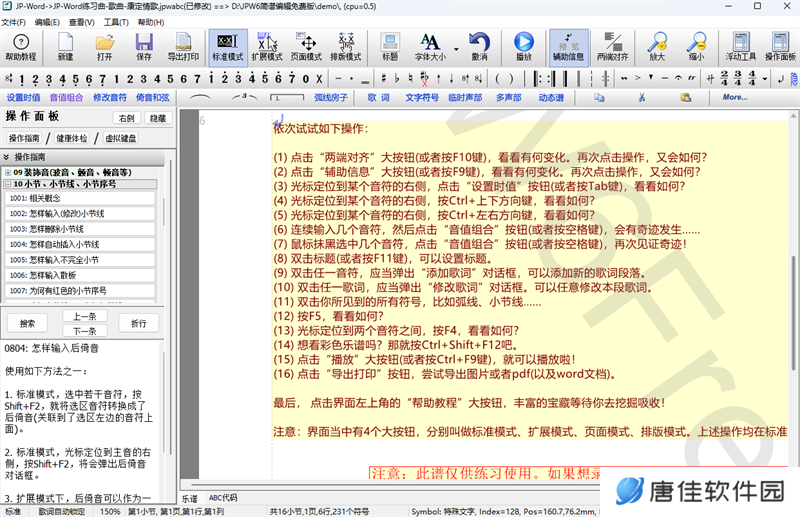Insert the left parenthesis symbol
The width and height of the screenshot is (800, 517).
click(x=497, y=79)
